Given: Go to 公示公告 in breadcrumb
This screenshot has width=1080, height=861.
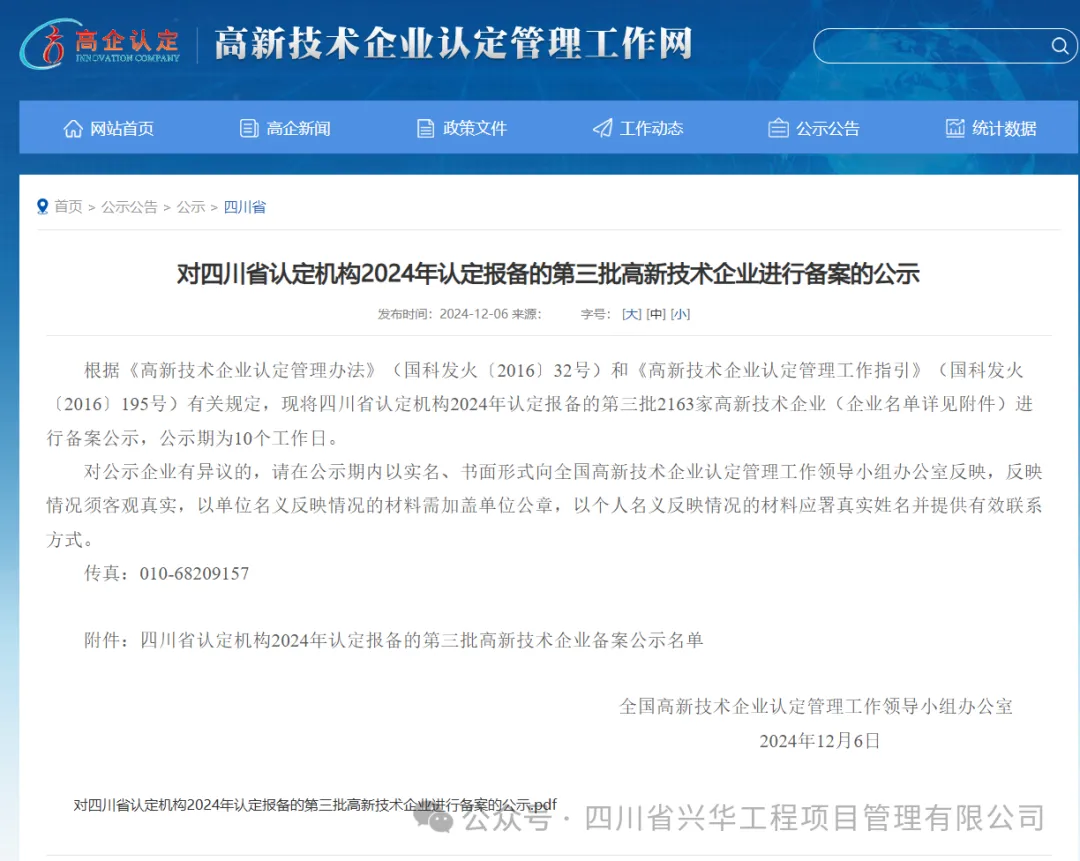Looking at the screenshot, I should [x=129, y=207].
